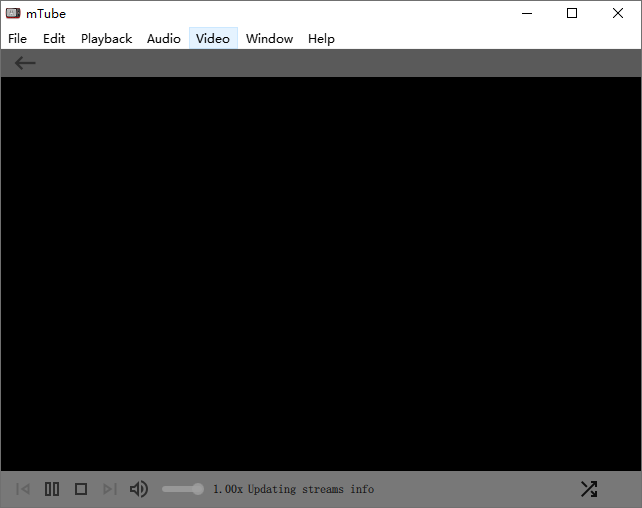Mute the volume speaker icon
642x508 pixels.
point(139,489)
